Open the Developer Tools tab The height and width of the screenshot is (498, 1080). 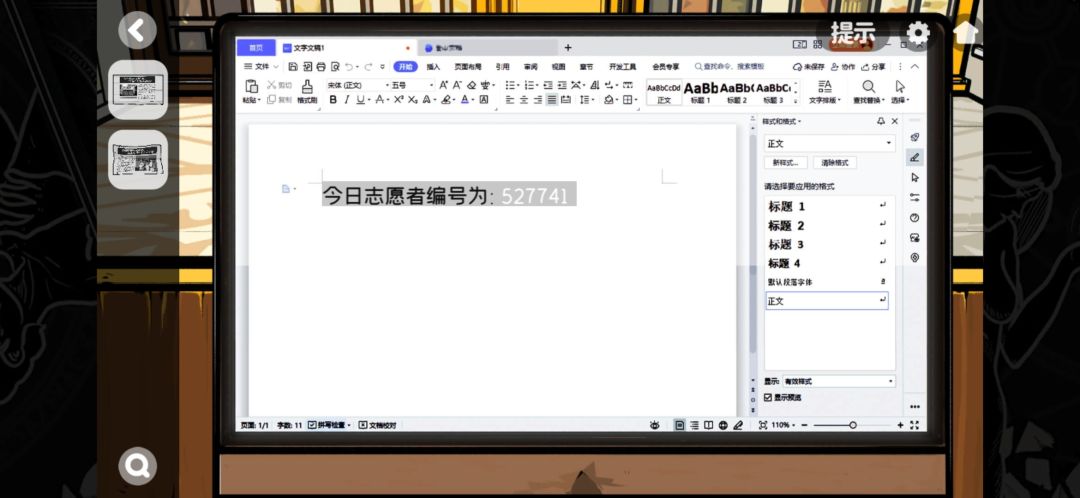pos(622,67)
